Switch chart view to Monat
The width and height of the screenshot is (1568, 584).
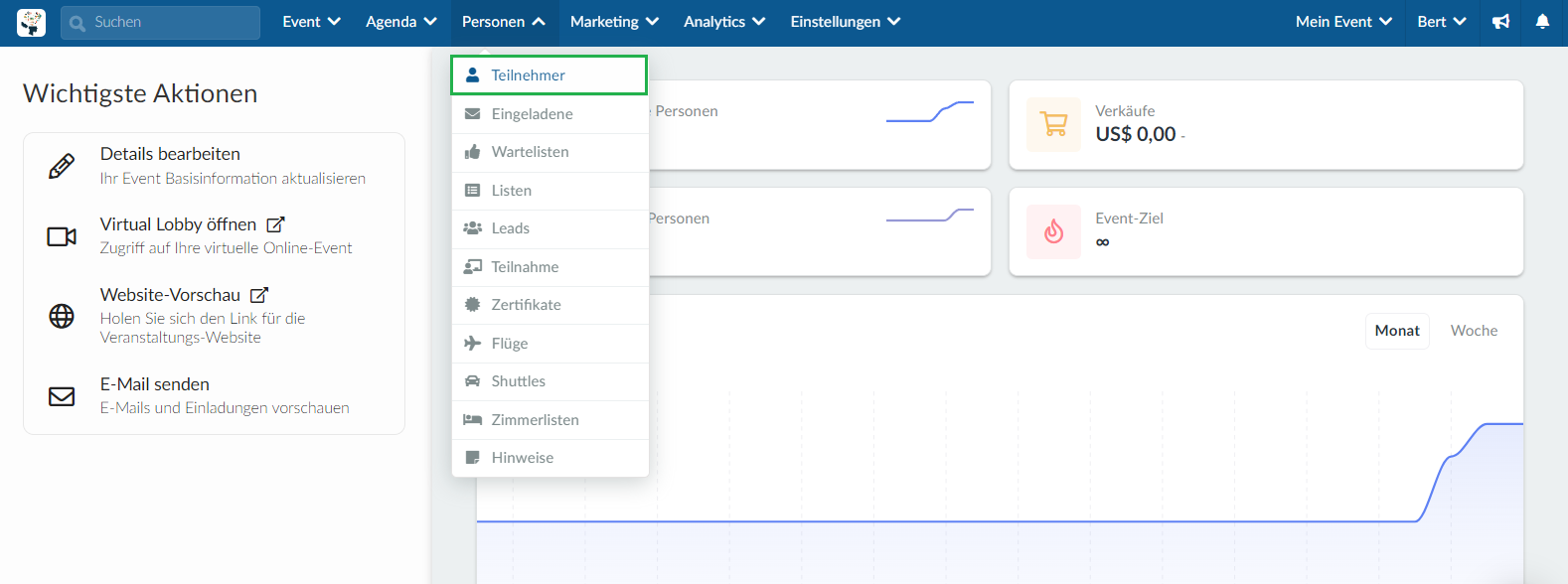tap(1397, 331)
